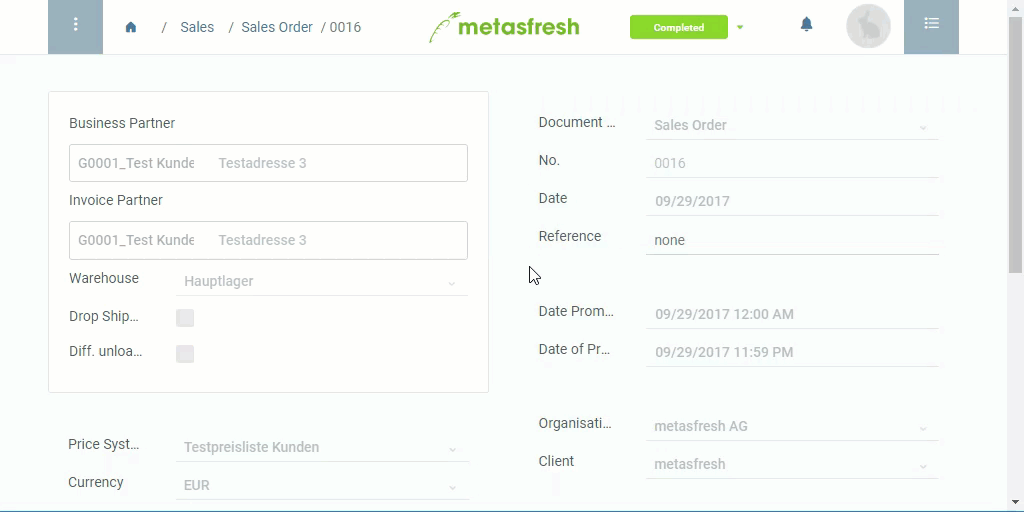The width and height of the screenshot is (1024, 512).
Task: Click the metasfresh logo
Action: pos(504,27)
